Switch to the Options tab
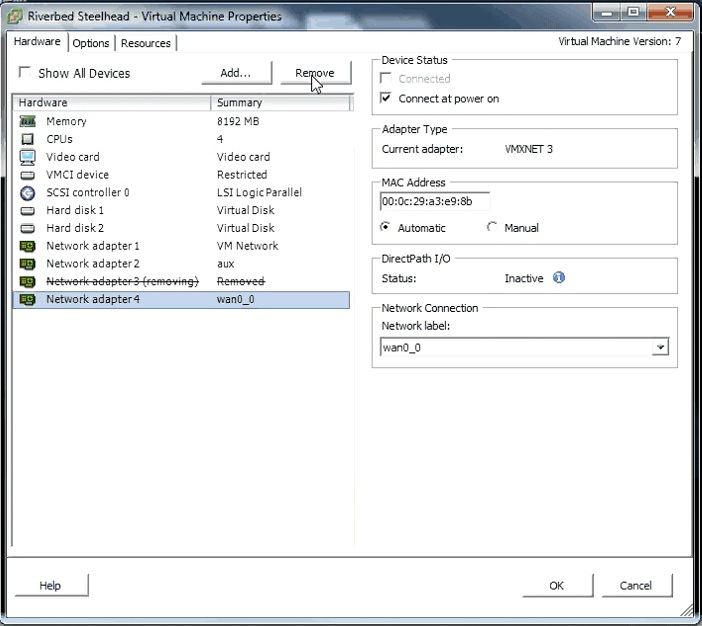Screen dimensions: 702x626 (91, 43)
